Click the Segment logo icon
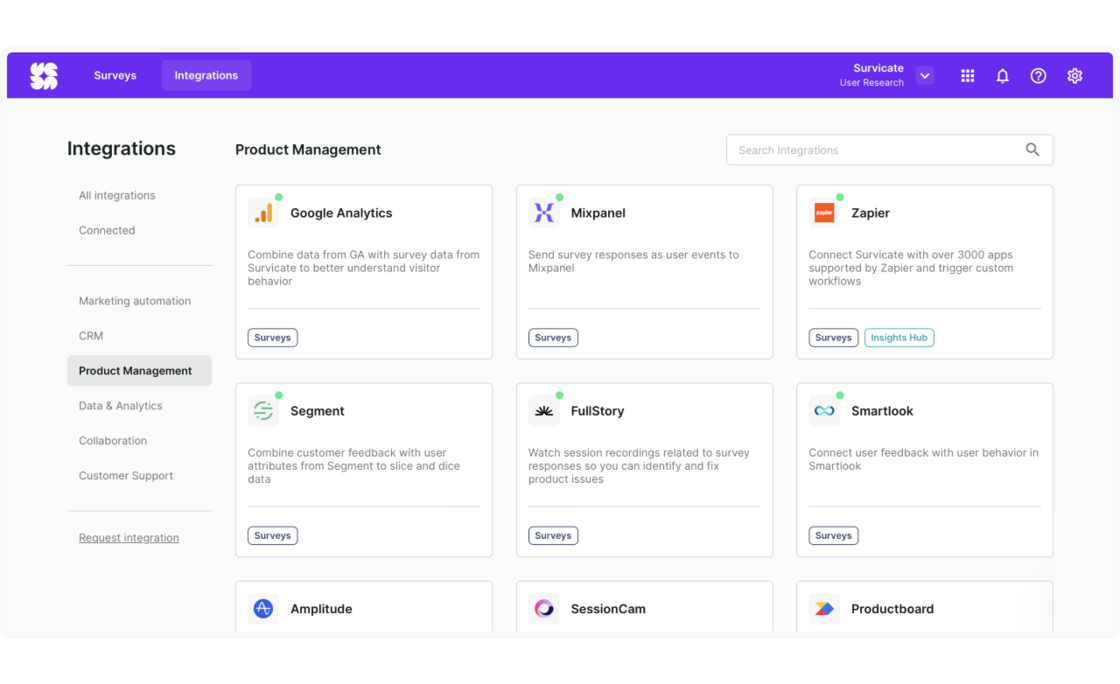1120x684 pixels. click(x=263, y=411)
